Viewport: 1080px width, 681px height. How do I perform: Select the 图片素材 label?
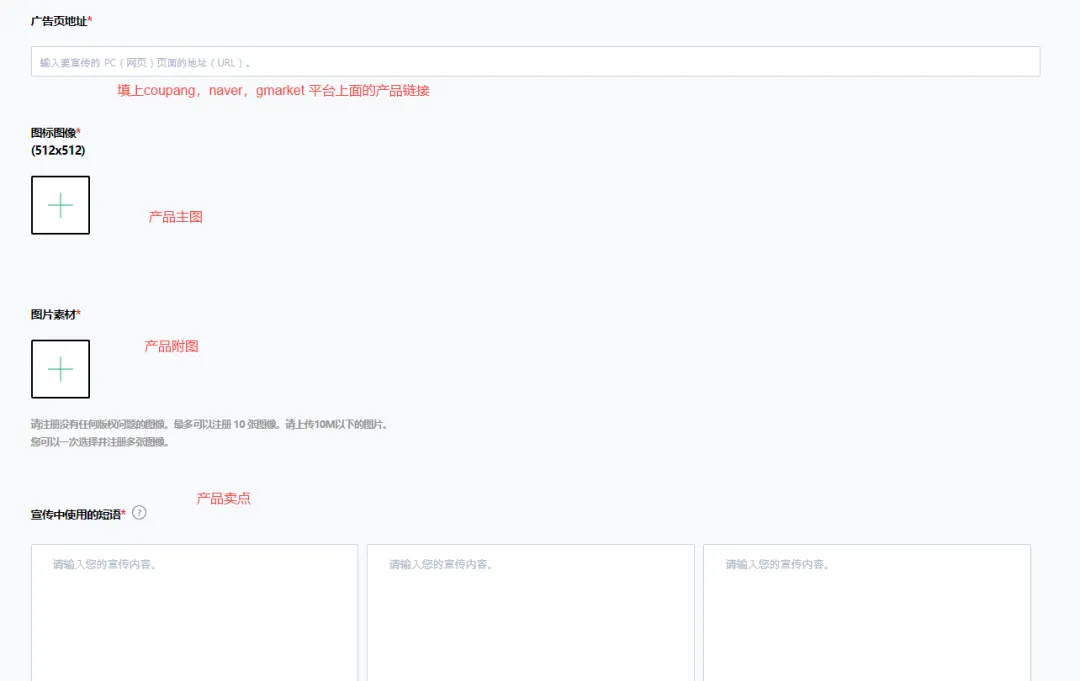(54, 315)
